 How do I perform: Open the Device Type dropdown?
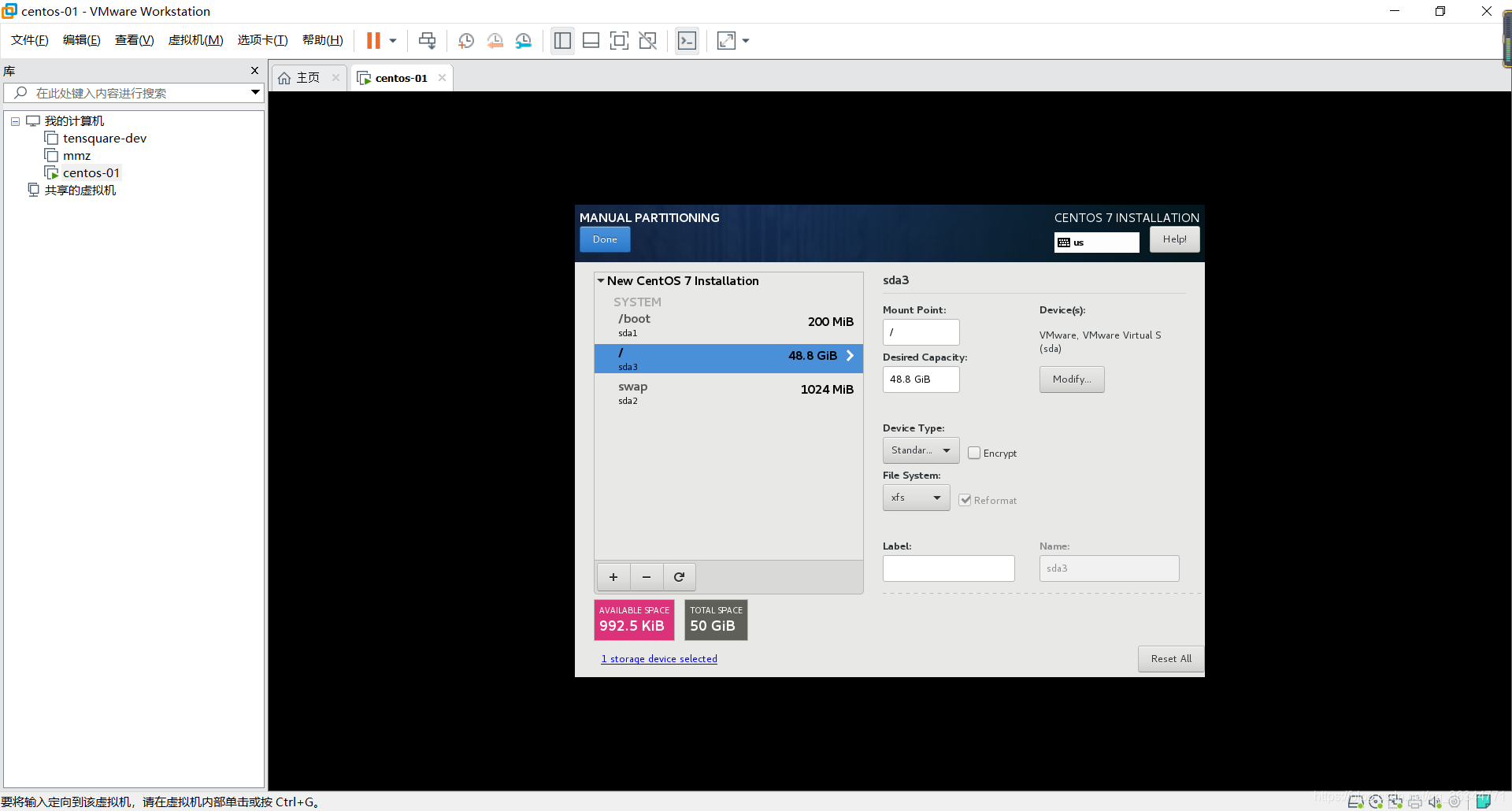point(921,450)
